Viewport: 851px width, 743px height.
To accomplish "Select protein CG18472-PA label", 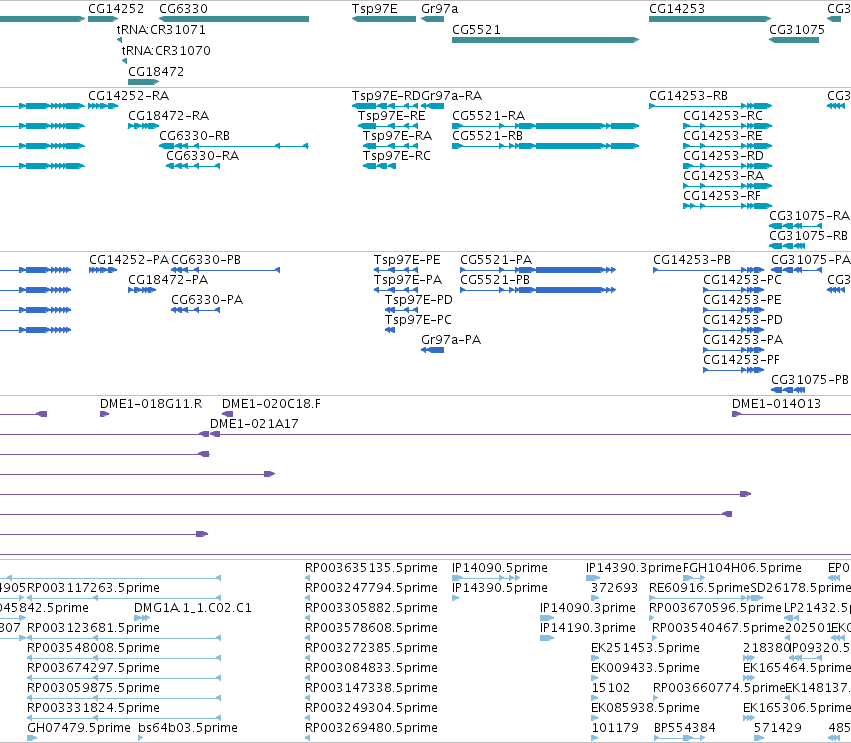I will (x=168, y=280).
